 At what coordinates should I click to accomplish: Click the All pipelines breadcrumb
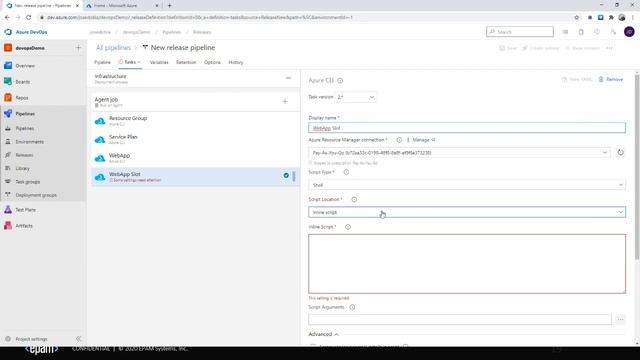[113, 48]
